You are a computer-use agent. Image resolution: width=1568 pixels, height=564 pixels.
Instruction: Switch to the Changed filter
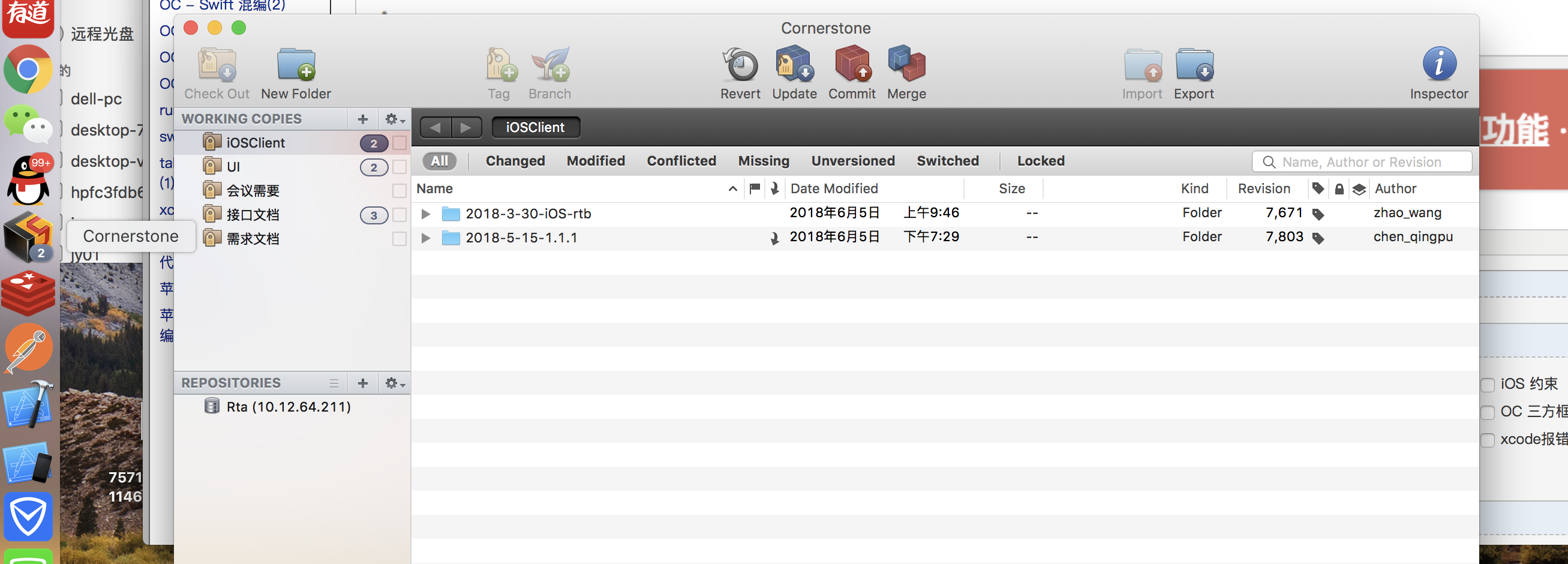pyautogui.click(x=515, y=161)
